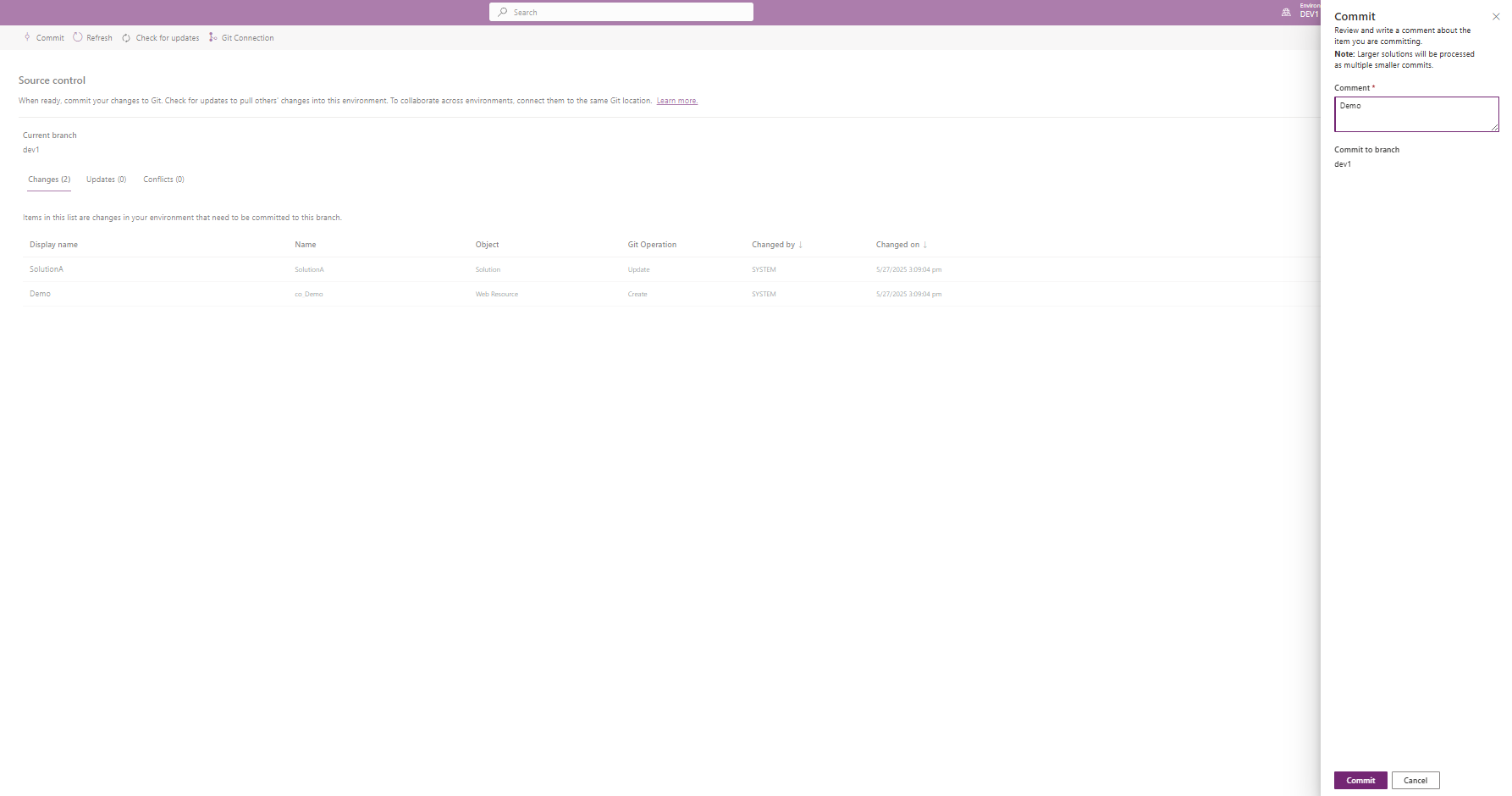Sort by Changed on column arrow

[925, 245]
